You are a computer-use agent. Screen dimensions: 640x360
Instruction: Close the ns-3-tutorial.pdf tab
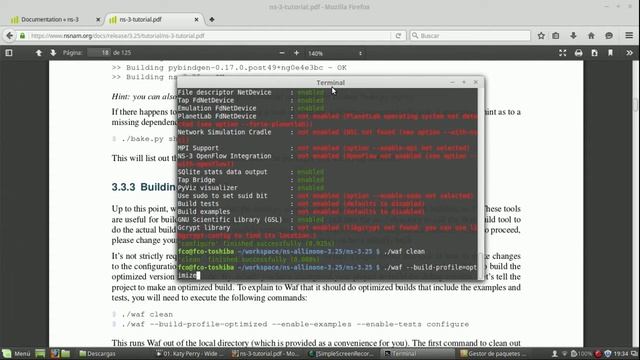[x=196, y=20]
